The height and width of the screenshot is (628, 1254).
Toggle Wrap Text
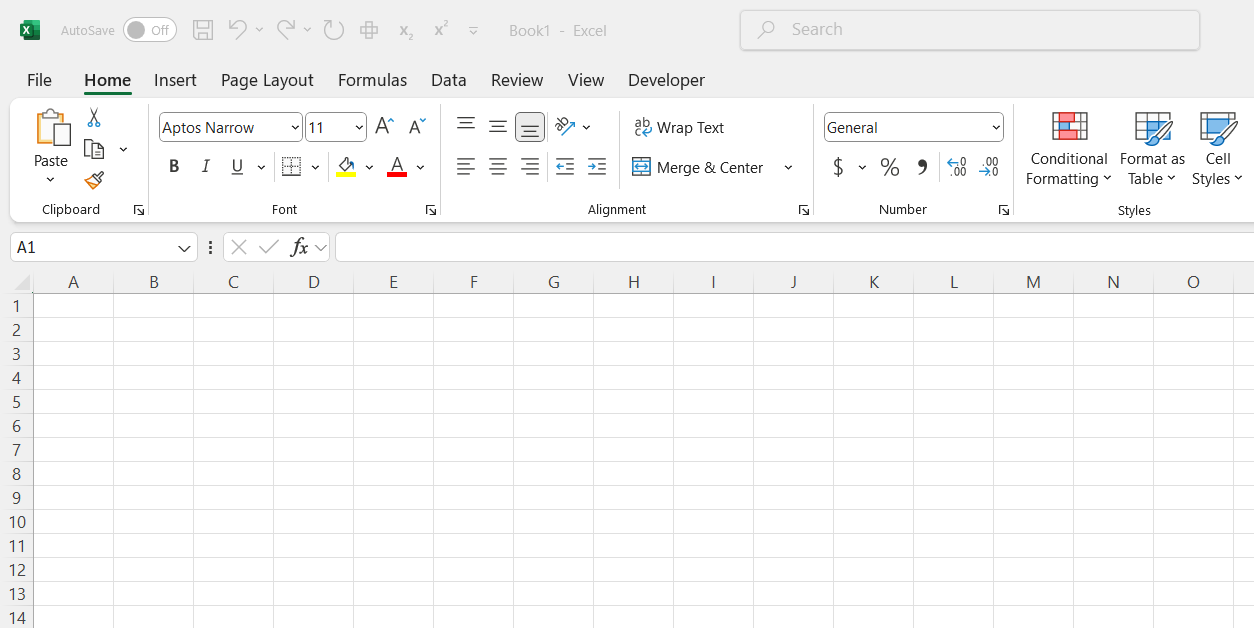pos(680,127)
